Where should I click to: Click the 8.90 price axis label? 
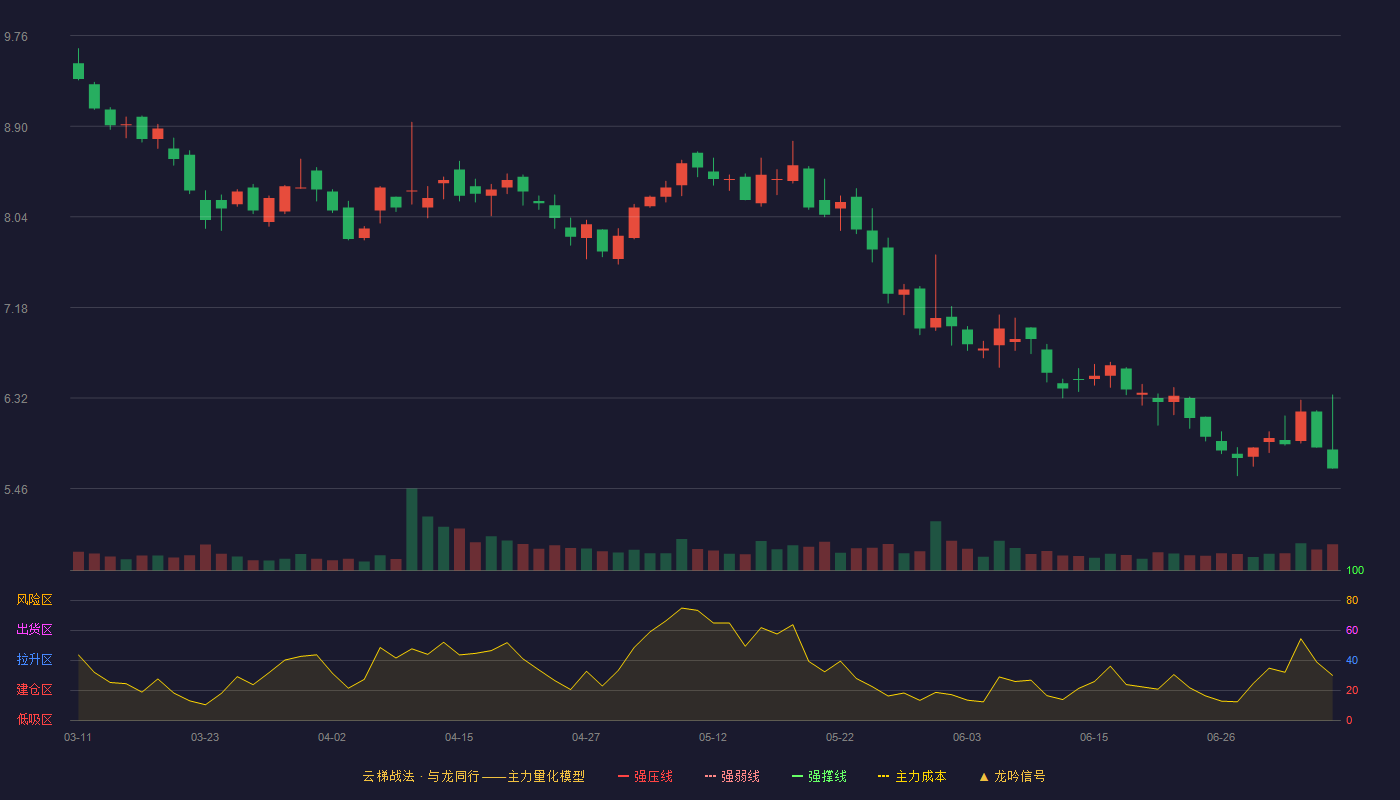[16, 128]
